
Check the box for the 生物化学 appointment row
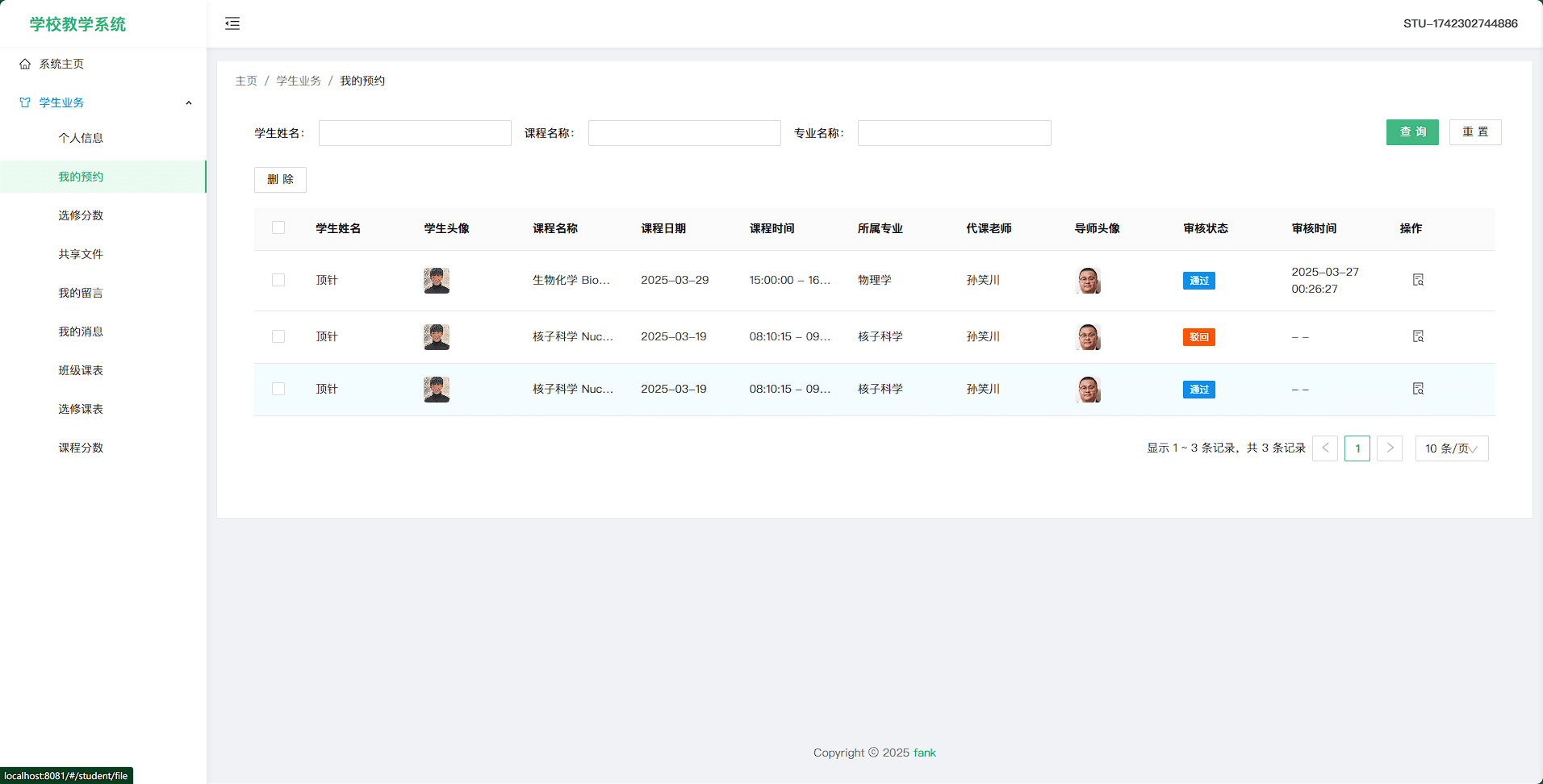tap(278, 280)
